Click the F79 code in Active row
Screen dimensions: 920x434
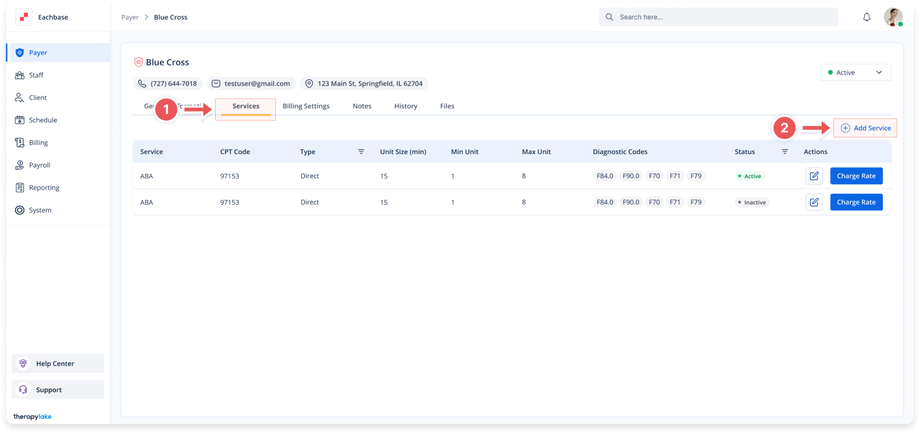pyautogui.click(x=696, y=176)
